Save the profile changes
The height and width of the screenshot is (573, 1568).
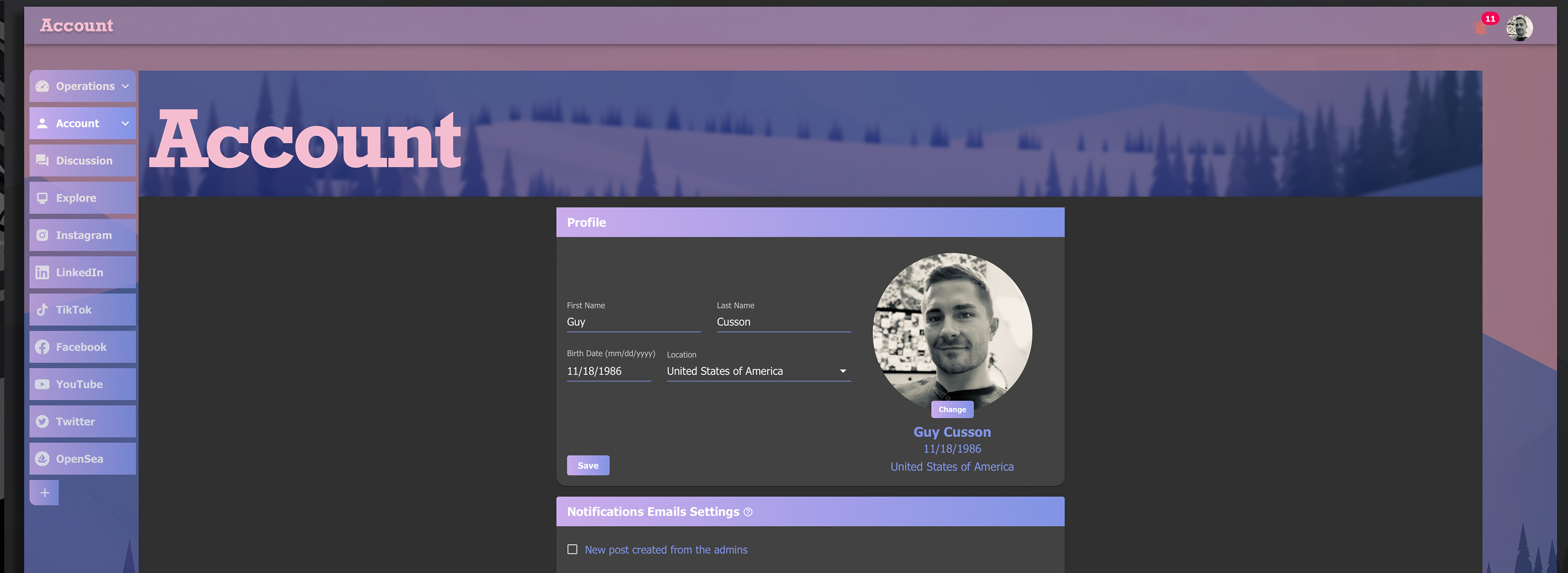coord(587,465)
